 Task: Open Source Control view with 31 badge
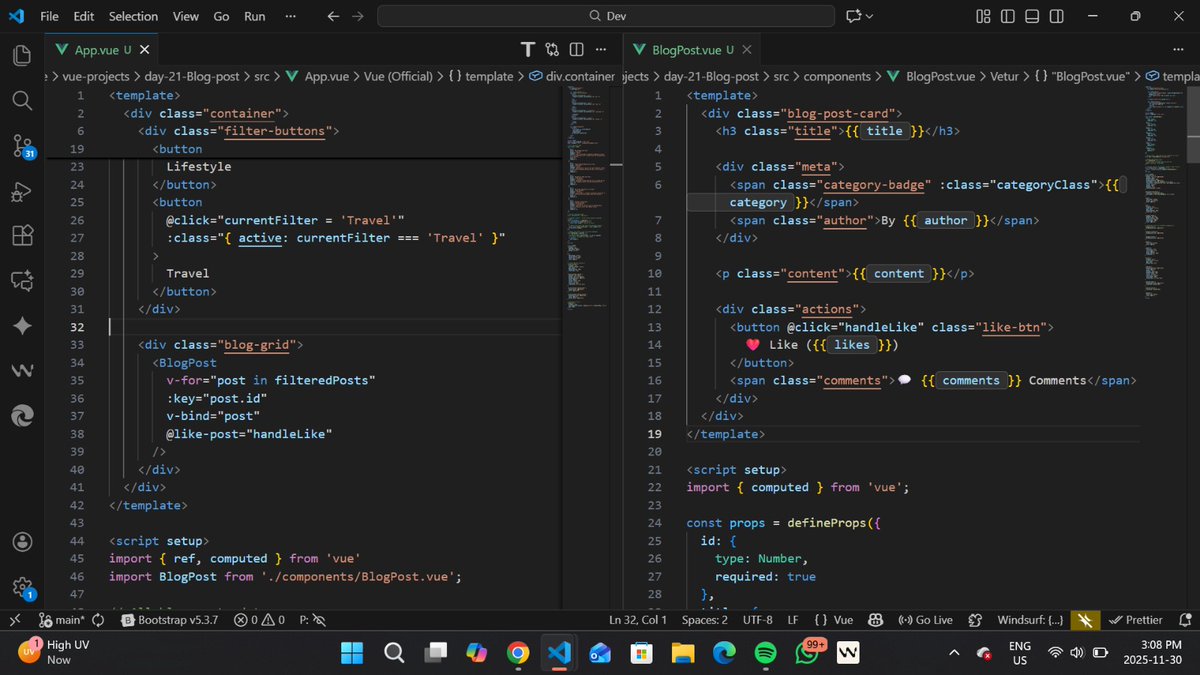(22, 146)
